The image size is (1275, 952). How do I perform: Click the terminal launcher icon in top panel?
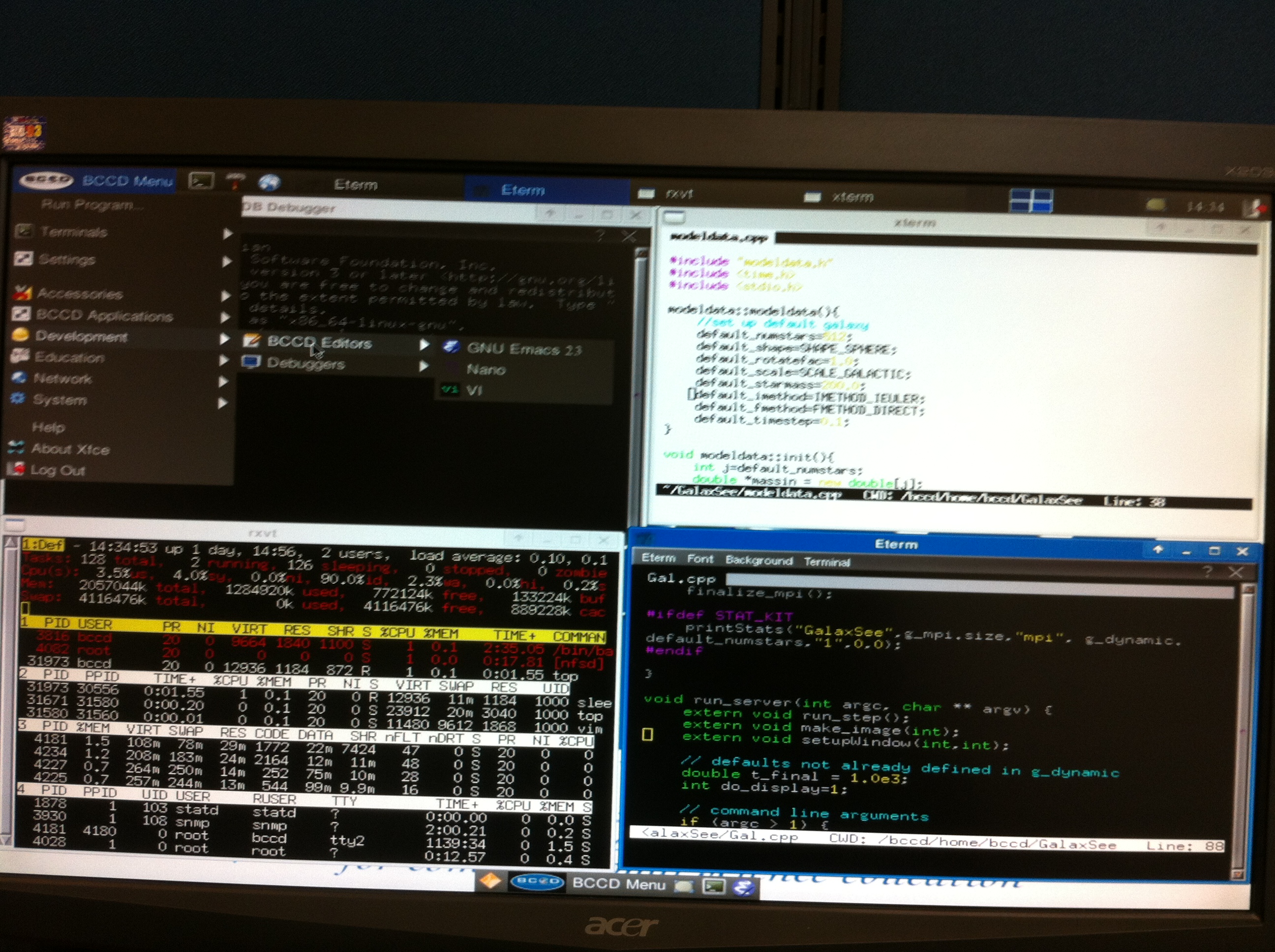coord(201,181)
